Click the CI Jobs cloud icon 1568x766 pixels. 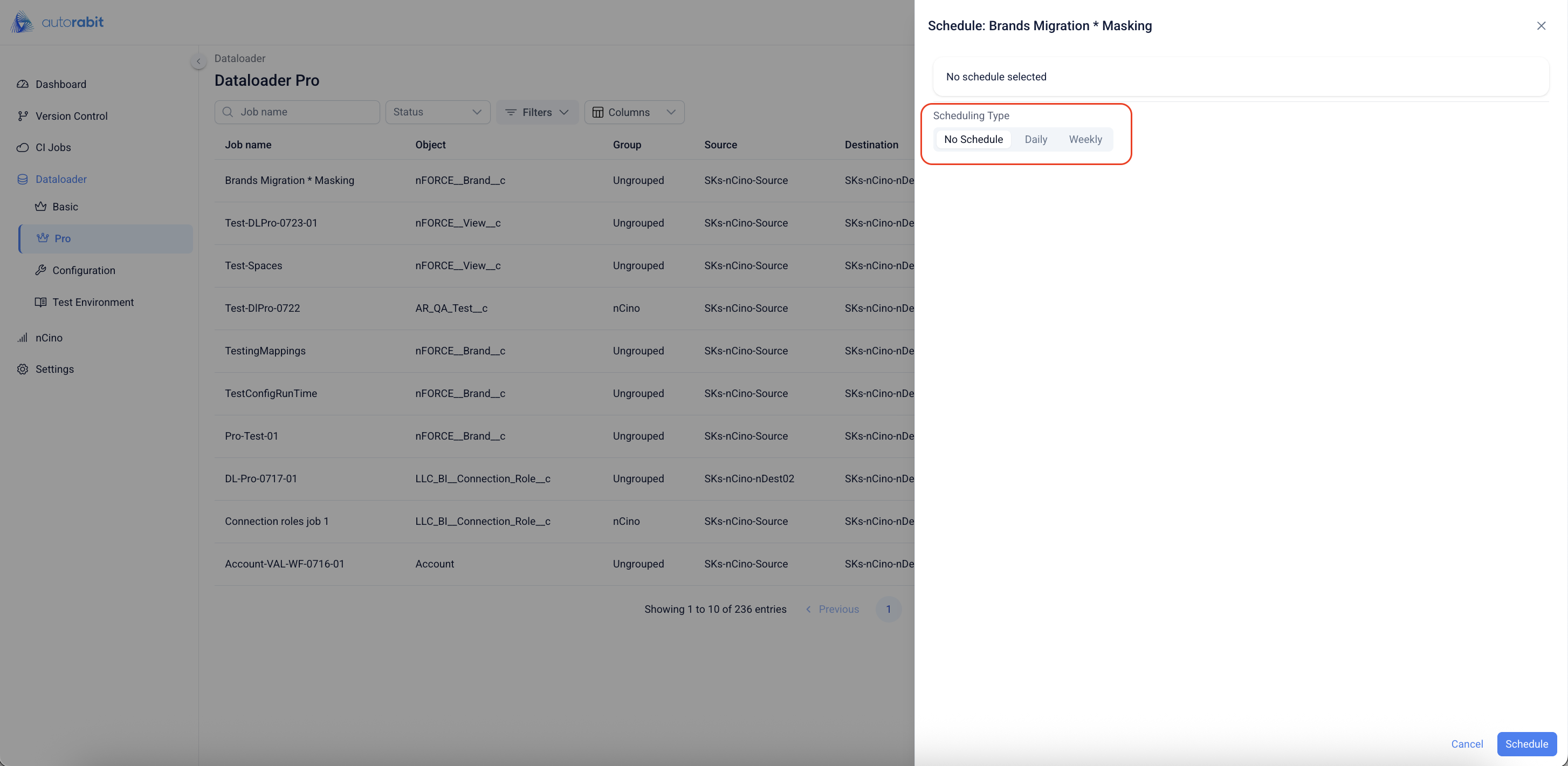point(23,147)
